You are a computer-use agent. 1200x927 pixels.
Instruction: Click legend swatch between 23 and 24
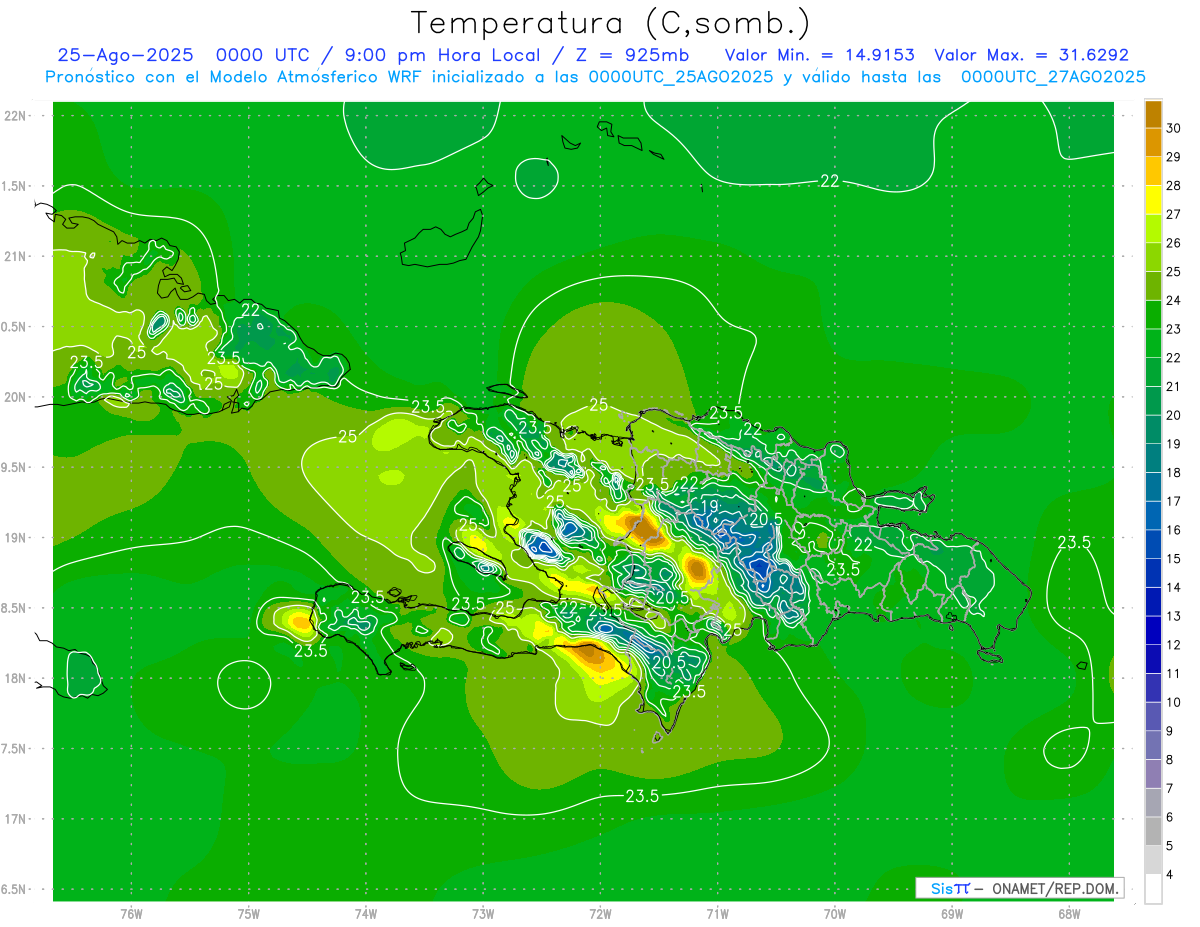coord(1153,315)
